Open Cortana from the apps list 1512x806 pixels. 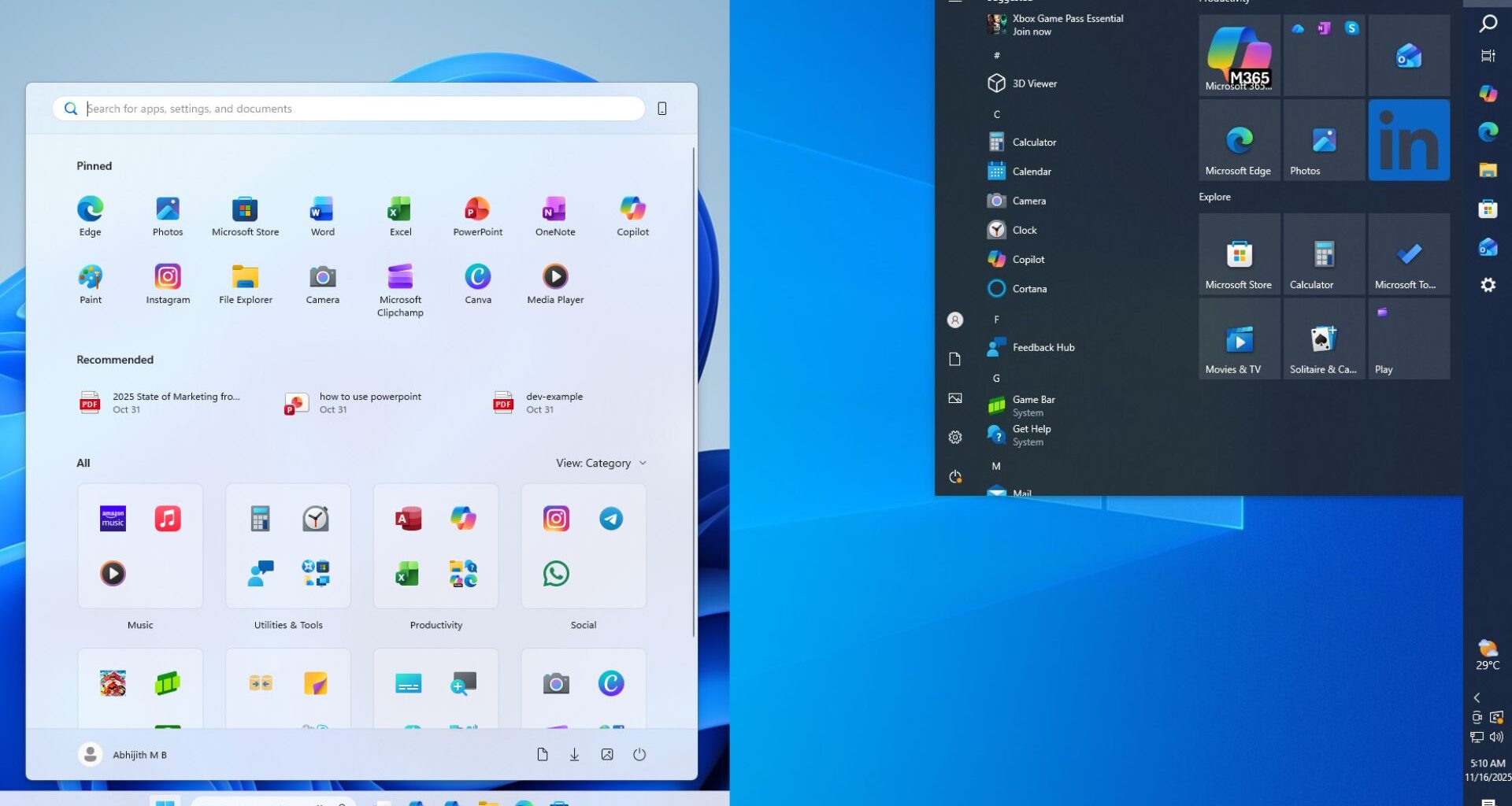point(1030,288)
